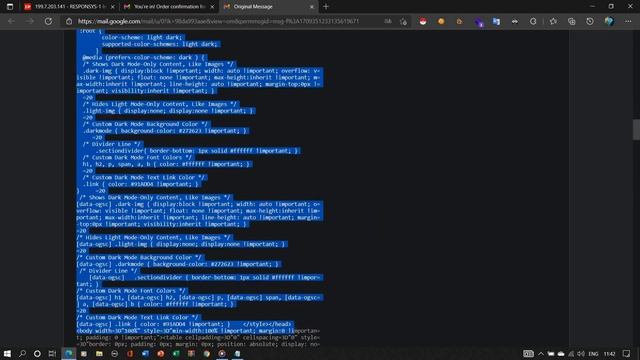Open the orange bag extension icon
640x360 pixels.
point(459,21)
